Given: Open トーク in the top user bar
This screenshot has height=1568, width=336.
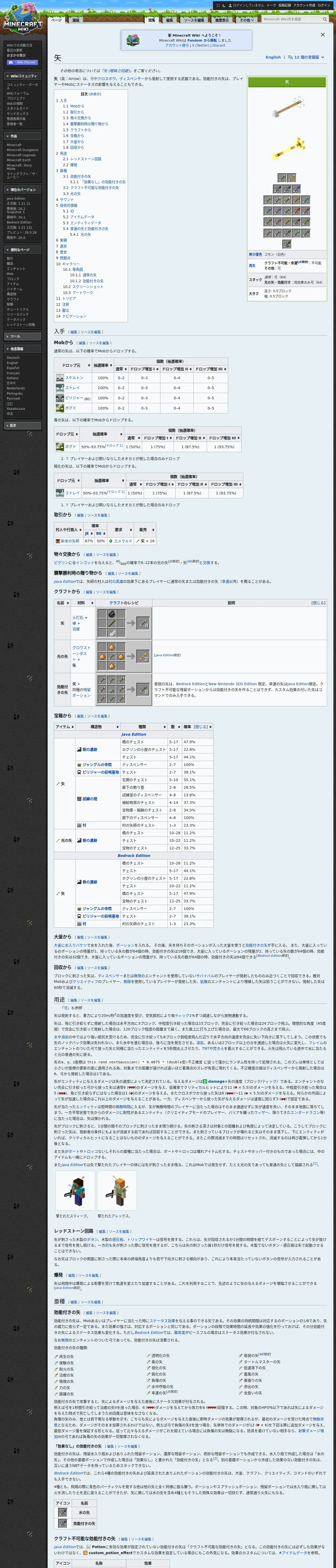Looking at the screenshot, I should coord(271,5).
